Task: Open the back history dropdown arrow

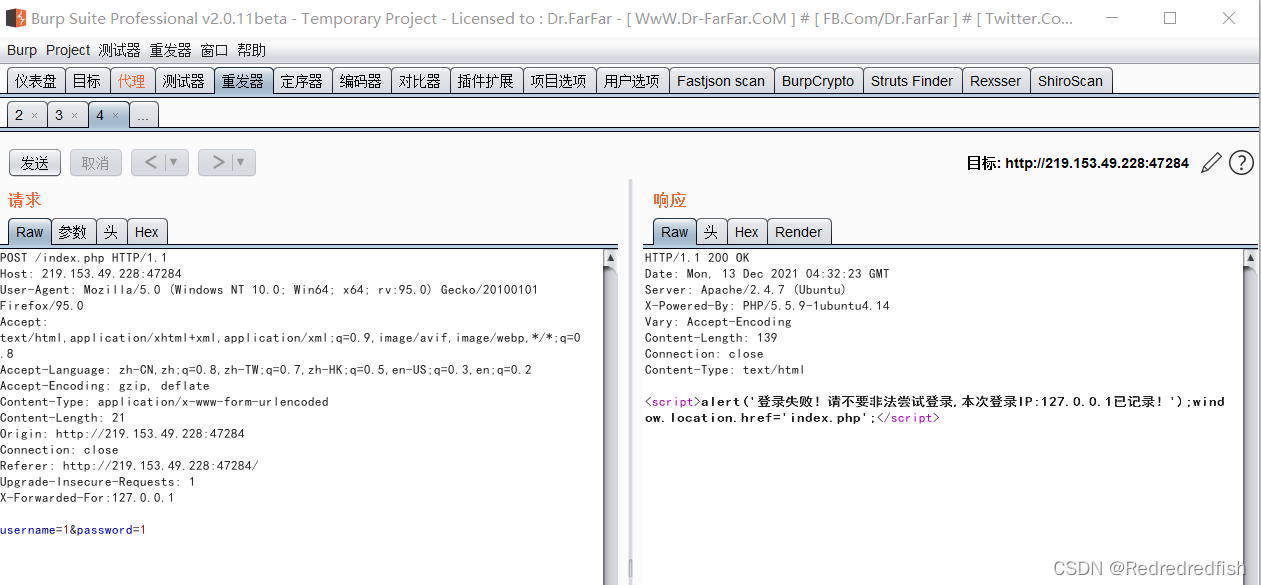Action: point(174,162)
